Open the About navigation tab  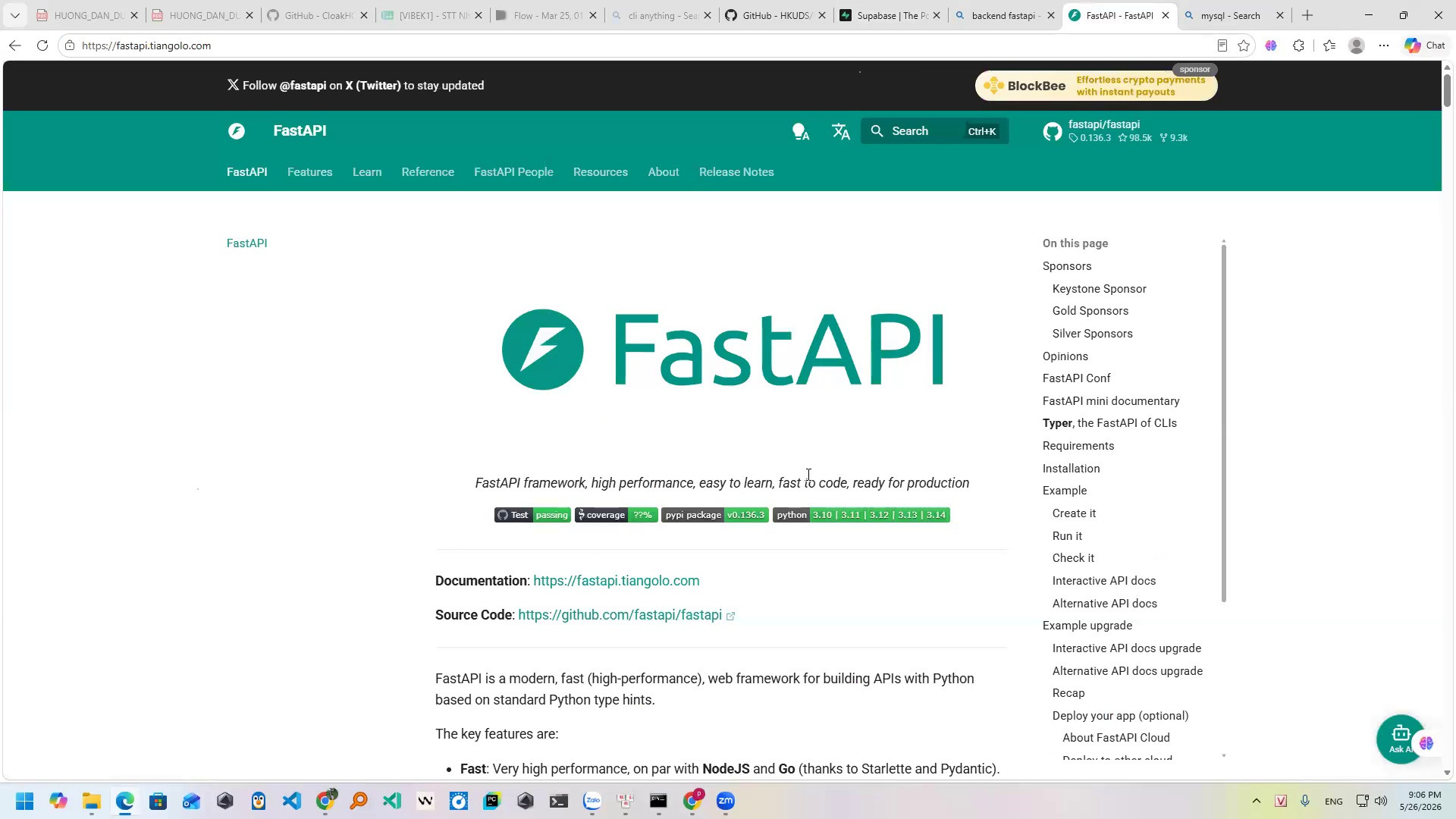664,172
